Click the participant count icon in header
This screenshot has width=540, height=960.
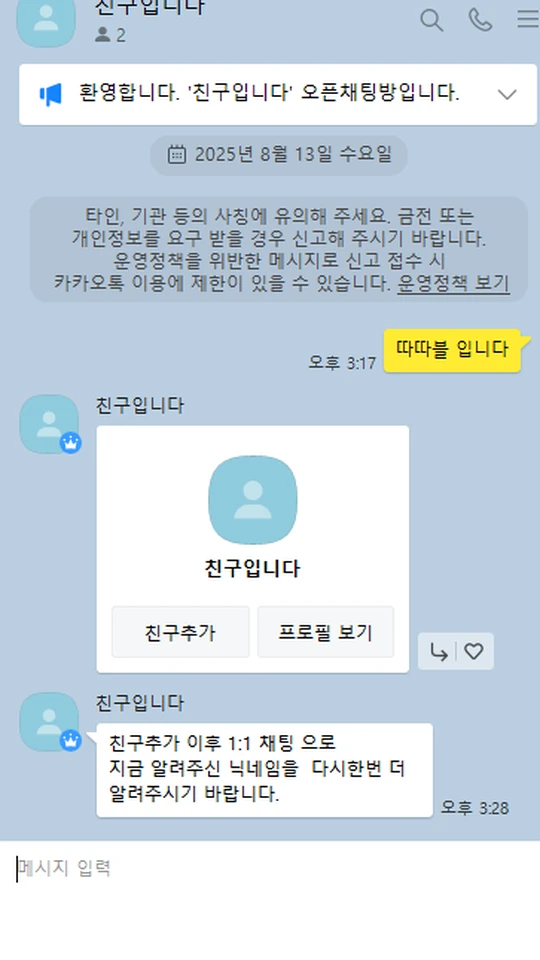tap(102, 35)
